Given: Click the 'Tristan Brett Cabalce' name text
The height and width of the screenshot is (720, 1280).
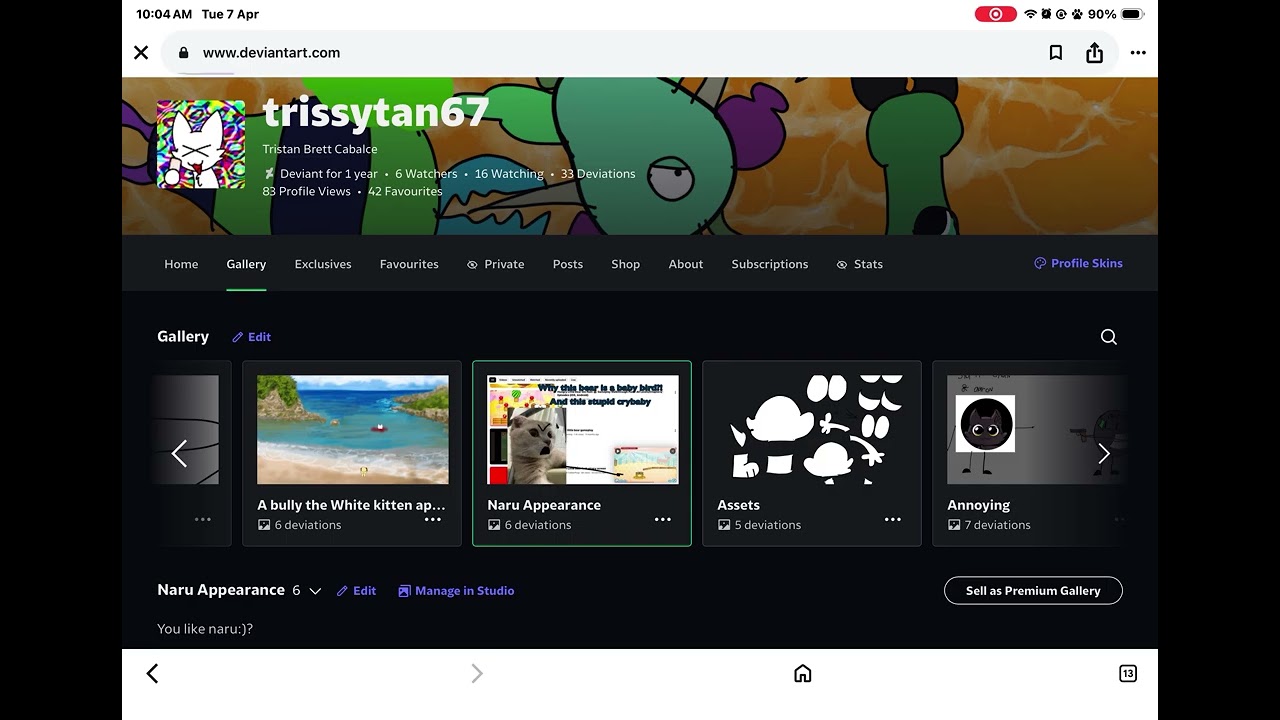Looking at the screenshot, I should click(320, 149).
